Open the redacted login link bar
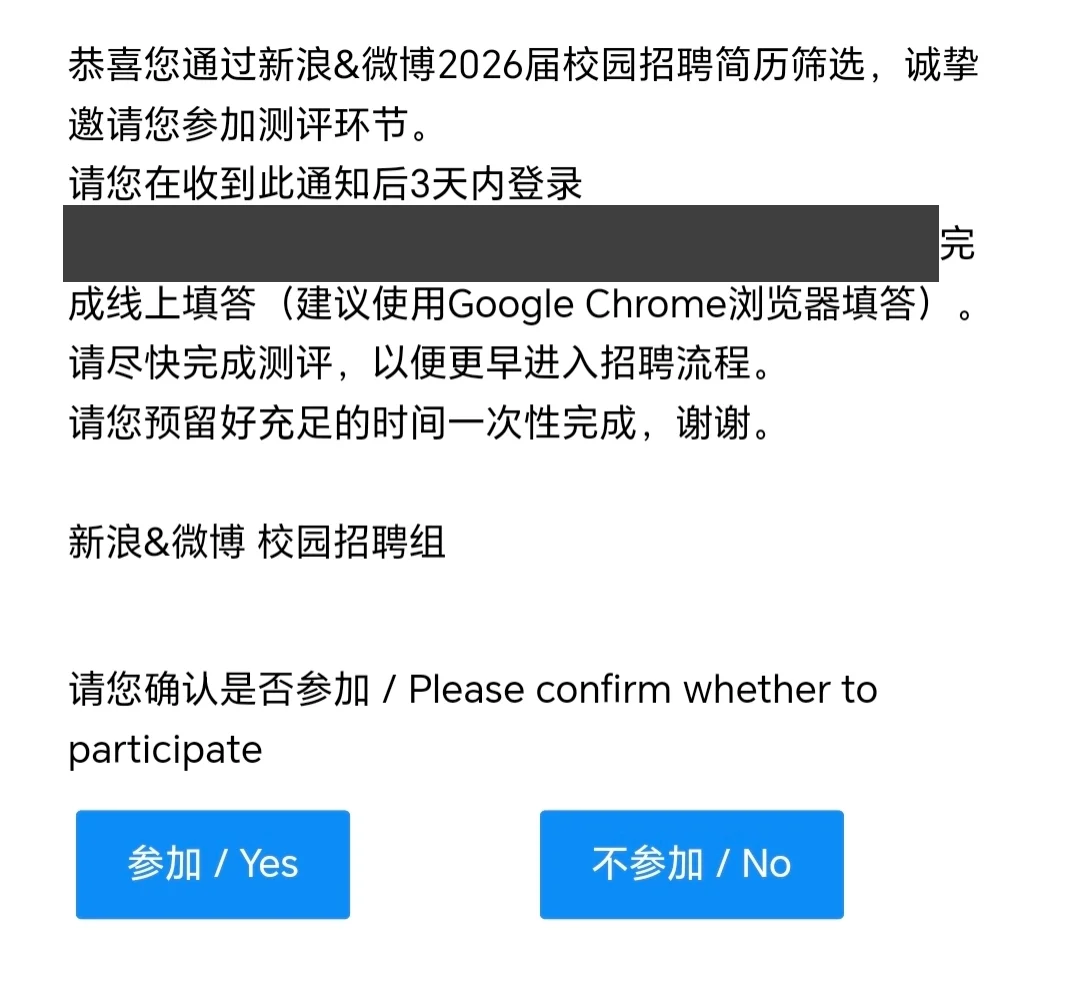1080x986 pixels. point(500,243)
